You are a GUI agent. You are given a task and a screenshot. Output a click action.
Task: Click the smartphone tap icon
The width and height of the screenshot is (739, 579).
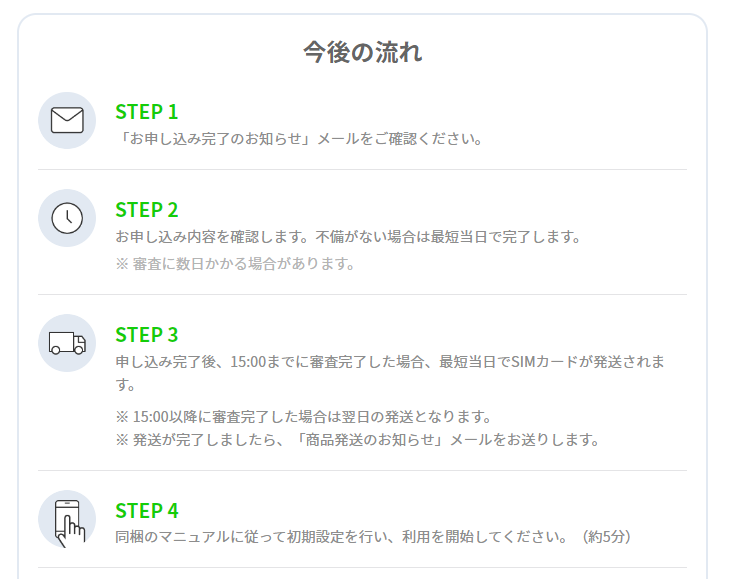click(67, 519)
